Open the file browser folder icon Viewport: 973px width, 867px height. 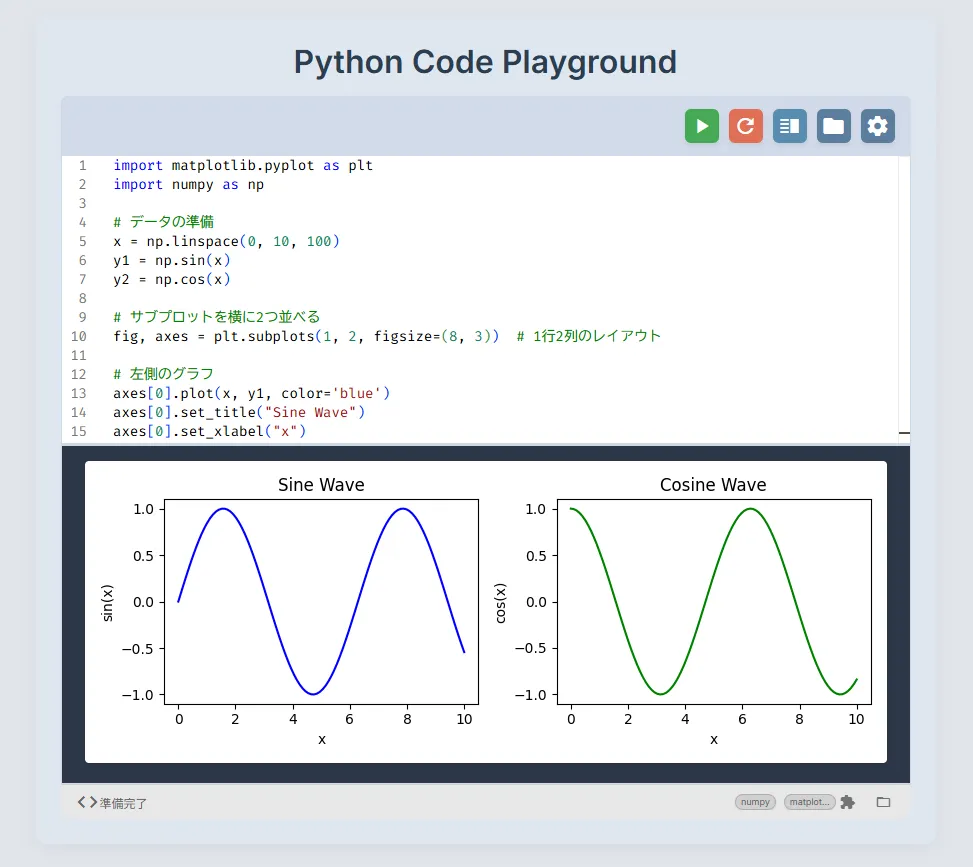click(833, 126)
